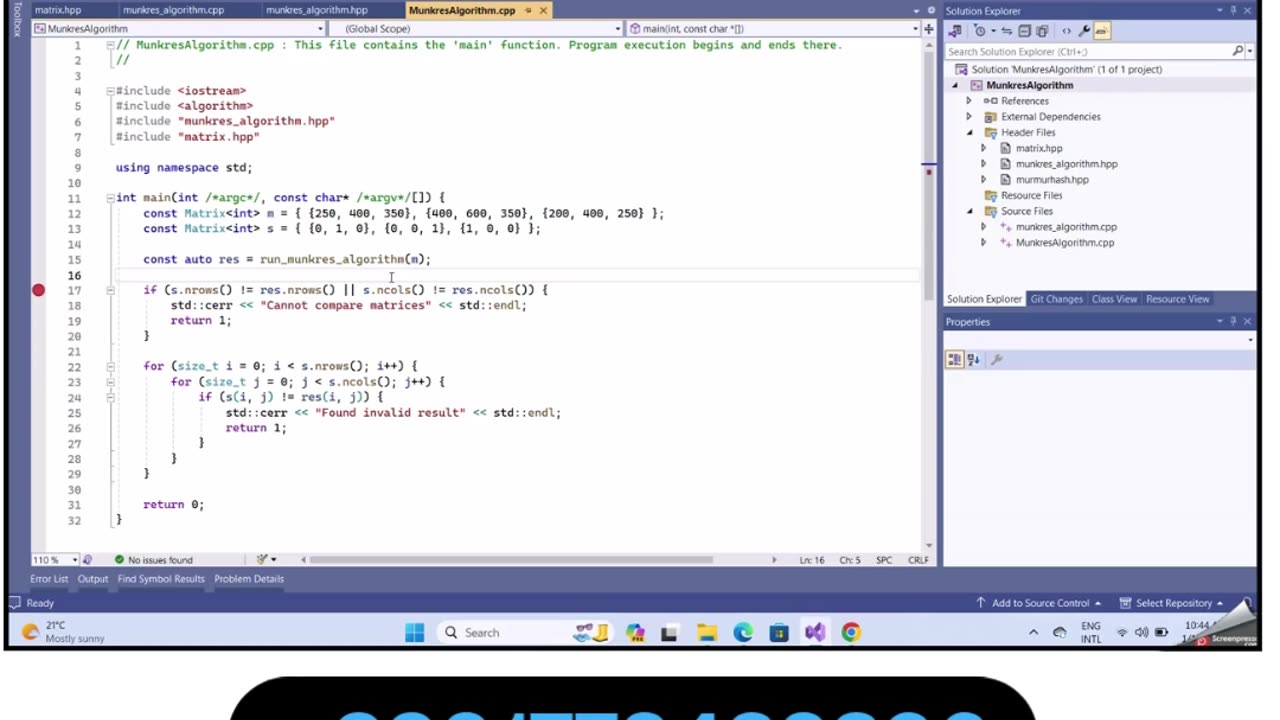The width and height of the screenshot is (1280, 720).
Task: Open the Output tab
Action: [x=92, y=579]
